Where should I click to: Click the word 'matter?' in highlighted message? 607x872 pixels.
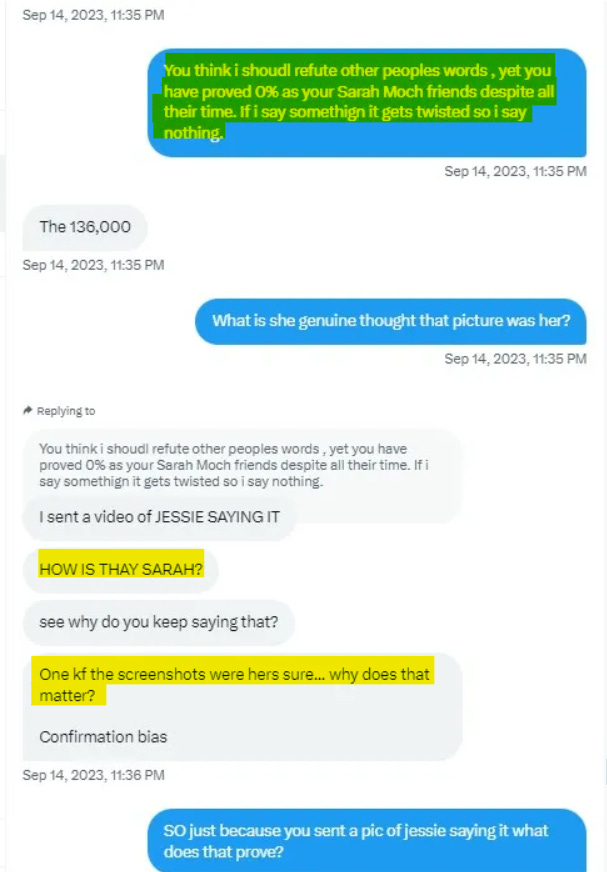67,696
